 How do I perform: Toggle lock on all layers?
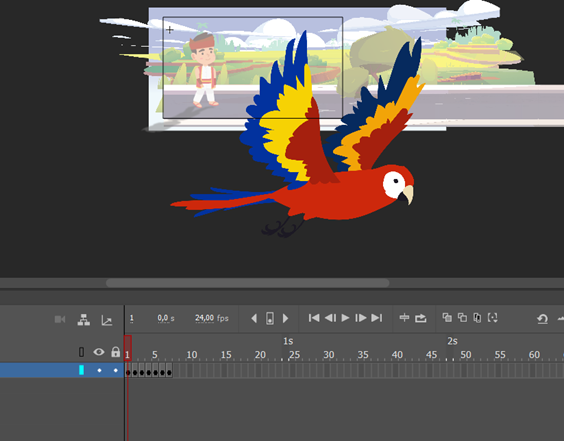(115, 352)
